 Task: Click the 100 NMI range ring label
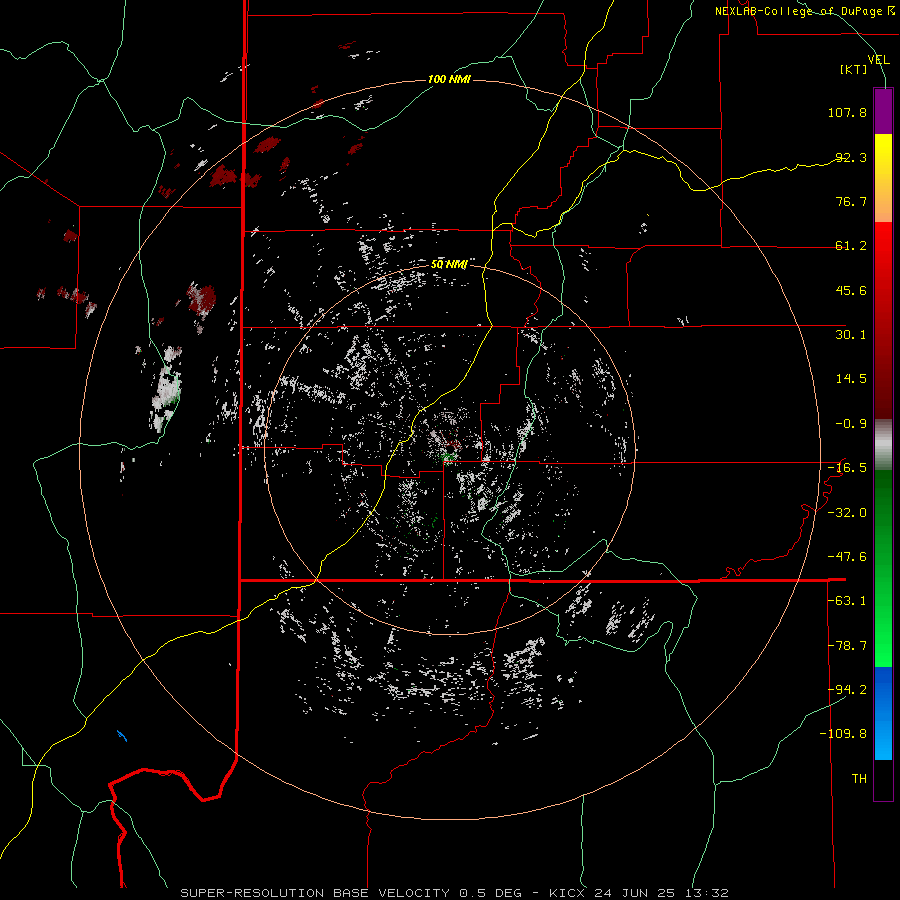click(x=449, y=79)
